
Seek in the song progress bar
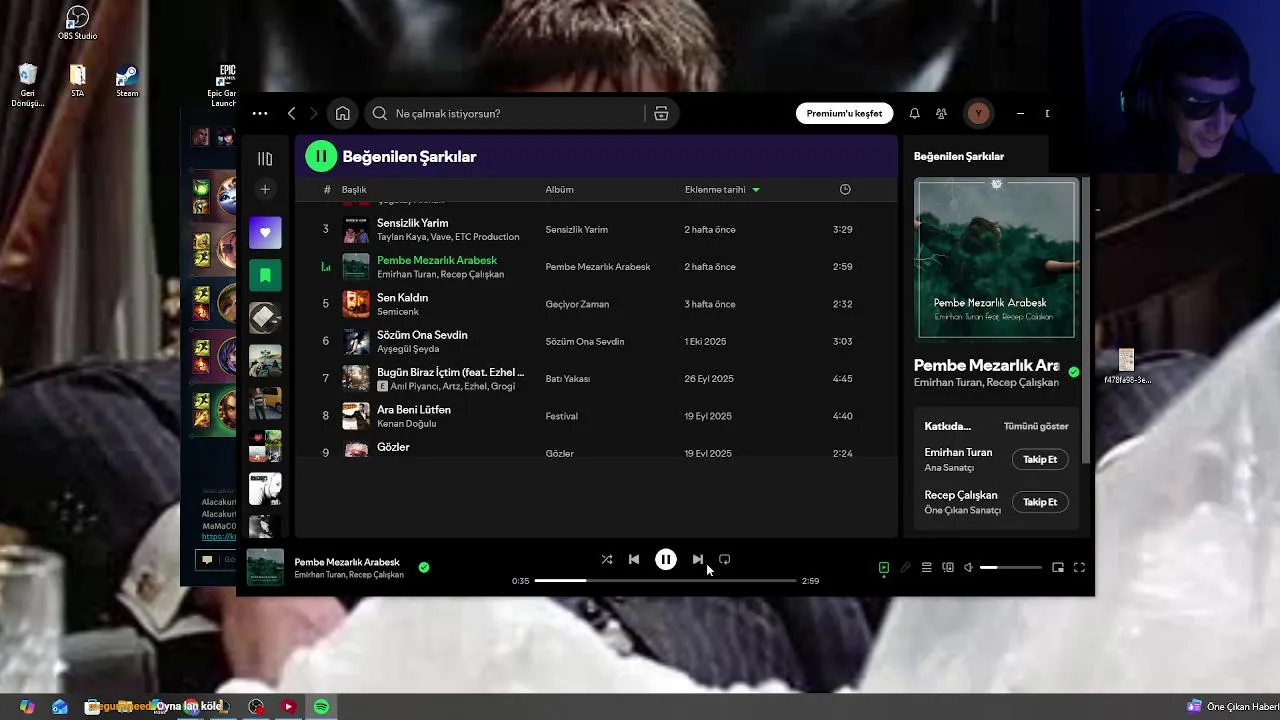tap(665, 581)
